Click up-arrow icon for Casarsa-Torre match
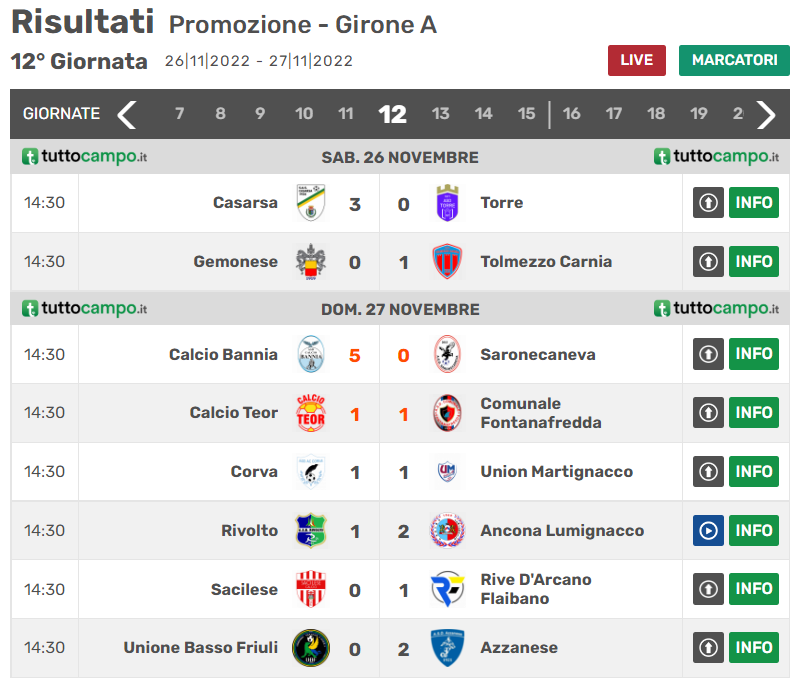Screen dimensions: 805x687 (708, 203)
